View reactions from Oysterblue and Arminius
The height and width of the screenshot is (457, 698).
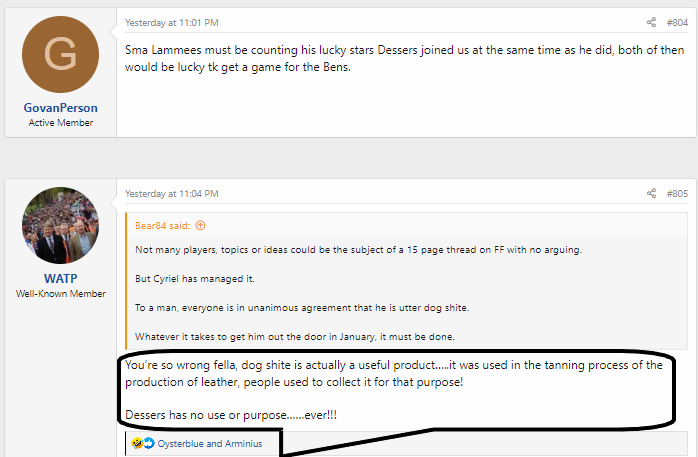point(209,443)
